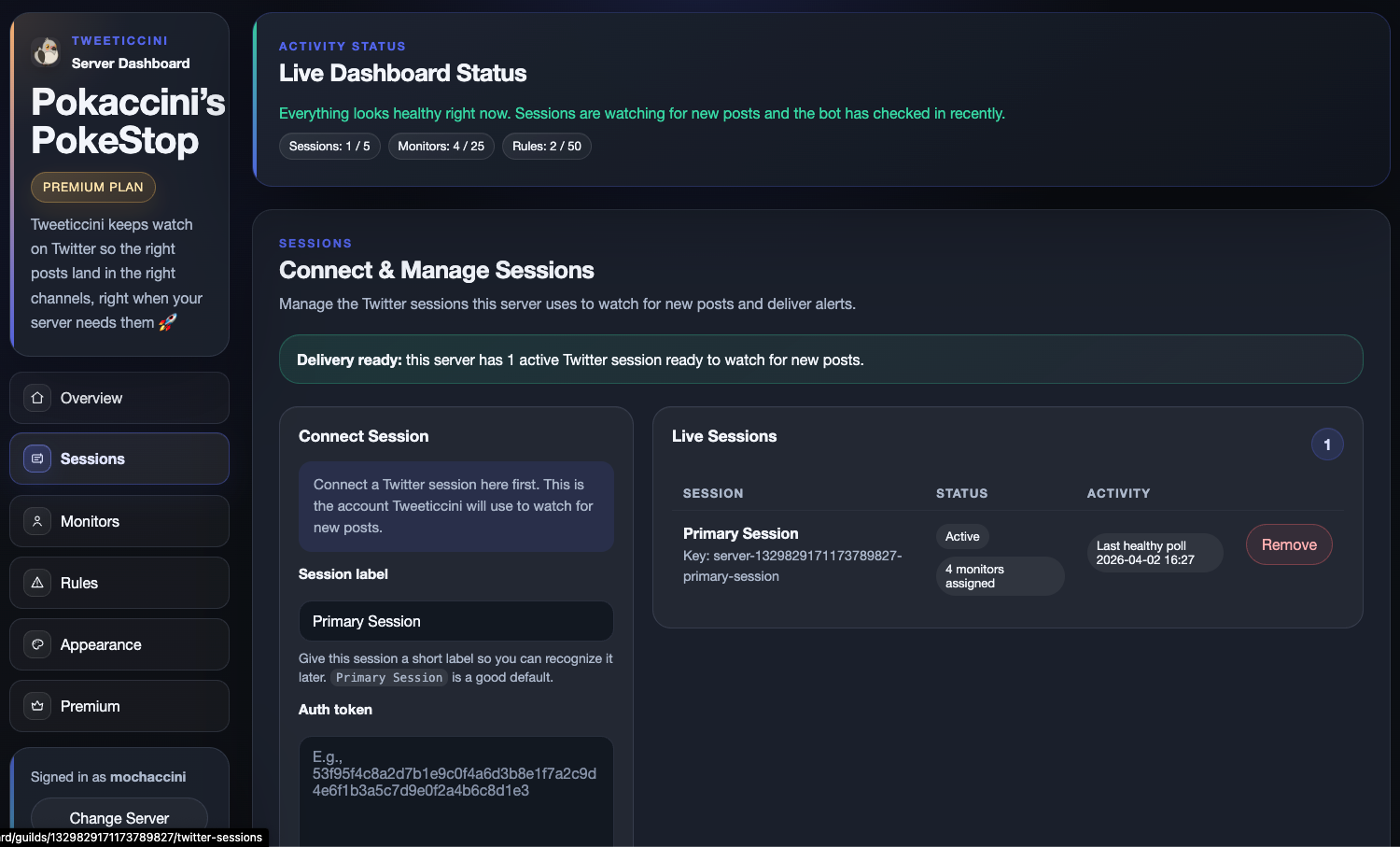Click the Monitors: 4 / 25 pill

coord(441,146)
